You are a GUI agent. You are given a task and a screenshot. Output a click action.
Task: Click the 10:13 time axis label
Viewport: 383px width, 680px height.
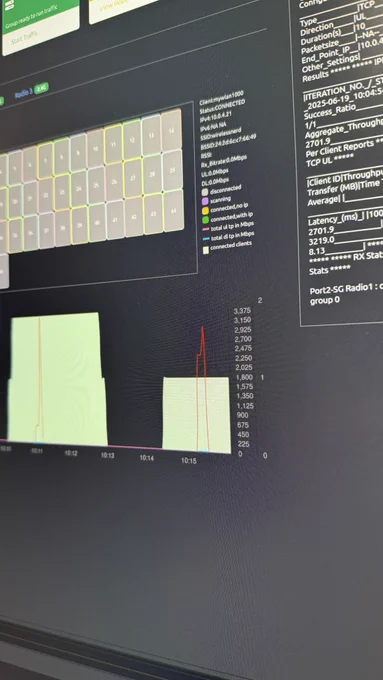[x=108, y=455]
